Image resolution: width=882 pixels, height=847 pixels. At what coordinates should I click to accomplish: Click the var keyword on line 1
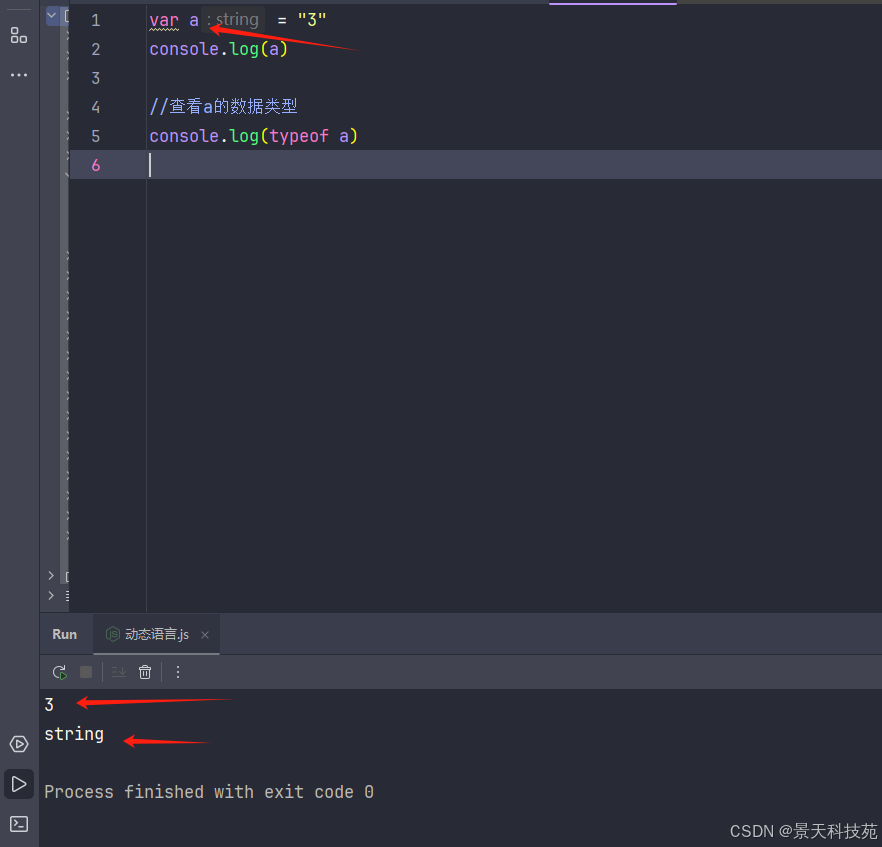pyautogui.click(x=164, y=21)
